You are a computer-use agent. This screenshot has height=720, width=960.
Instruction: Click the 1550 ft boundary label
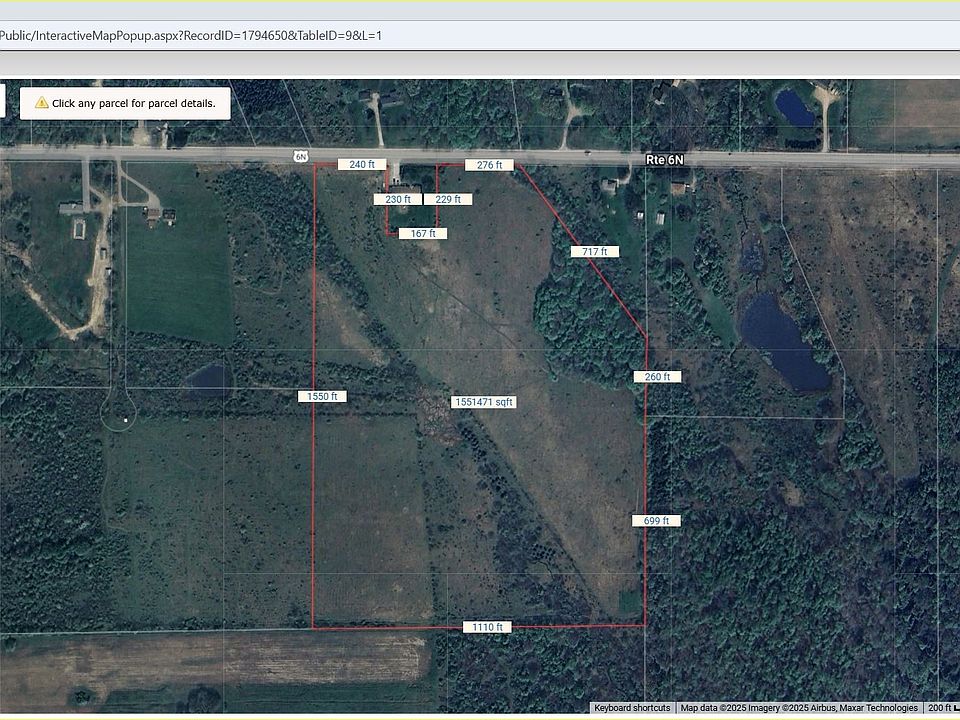(322, 396)
